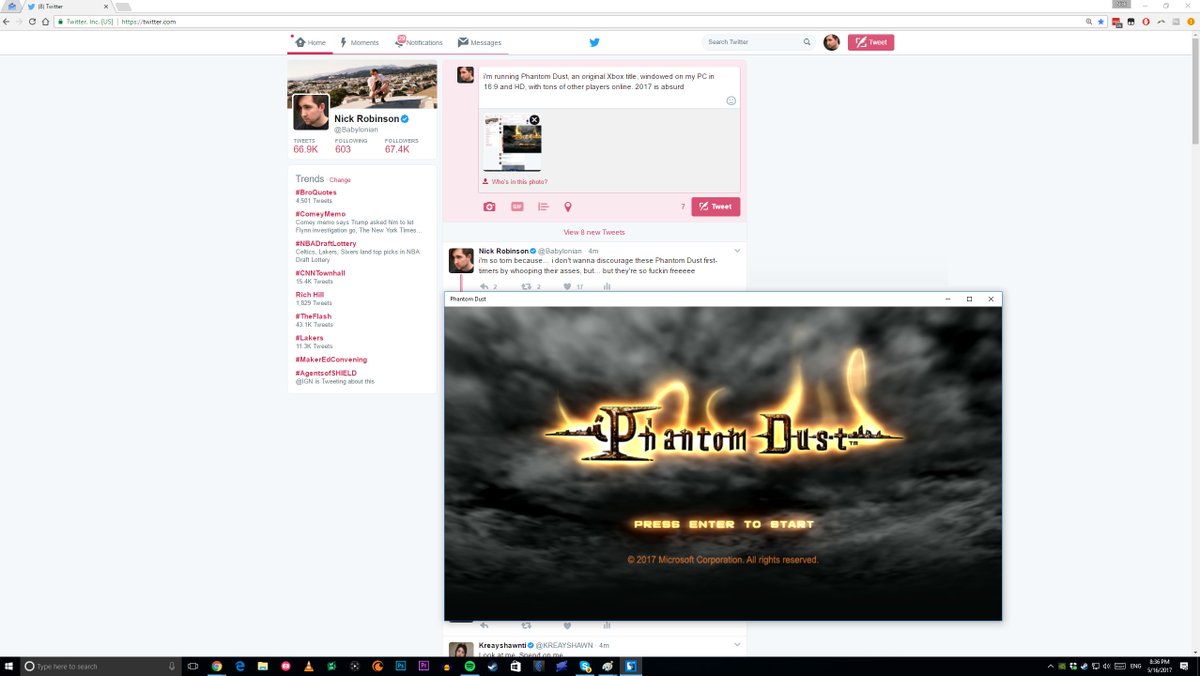1200x676 pixels.
Task: Click "PRESS ENTER TO START" in Phantom Dust
Action: [x=724, y=524]
